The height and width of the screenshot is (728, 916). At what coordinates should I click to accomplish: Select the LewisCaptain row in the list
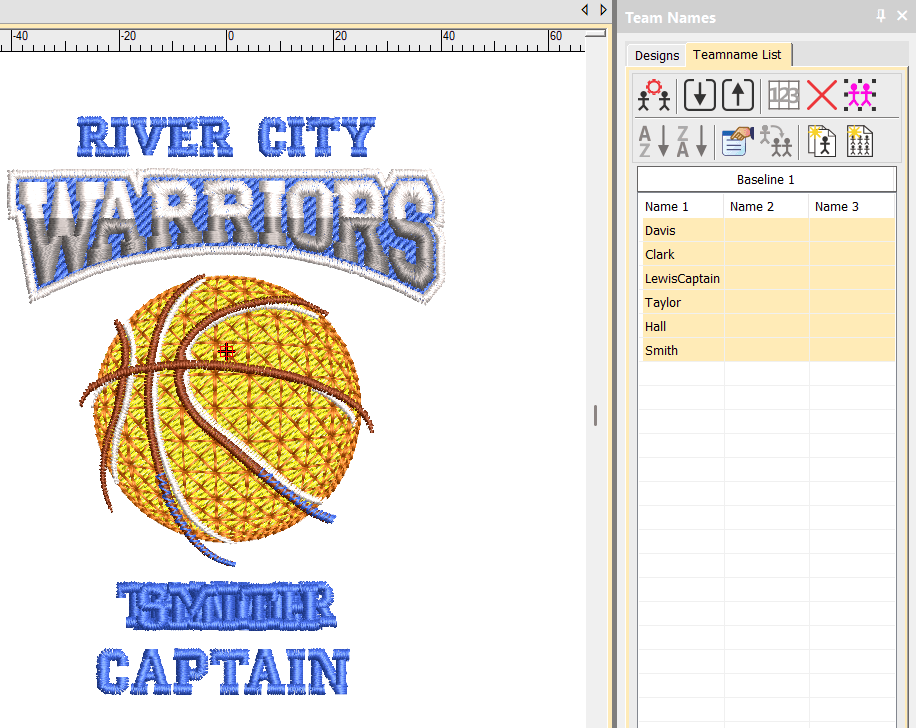682,279
